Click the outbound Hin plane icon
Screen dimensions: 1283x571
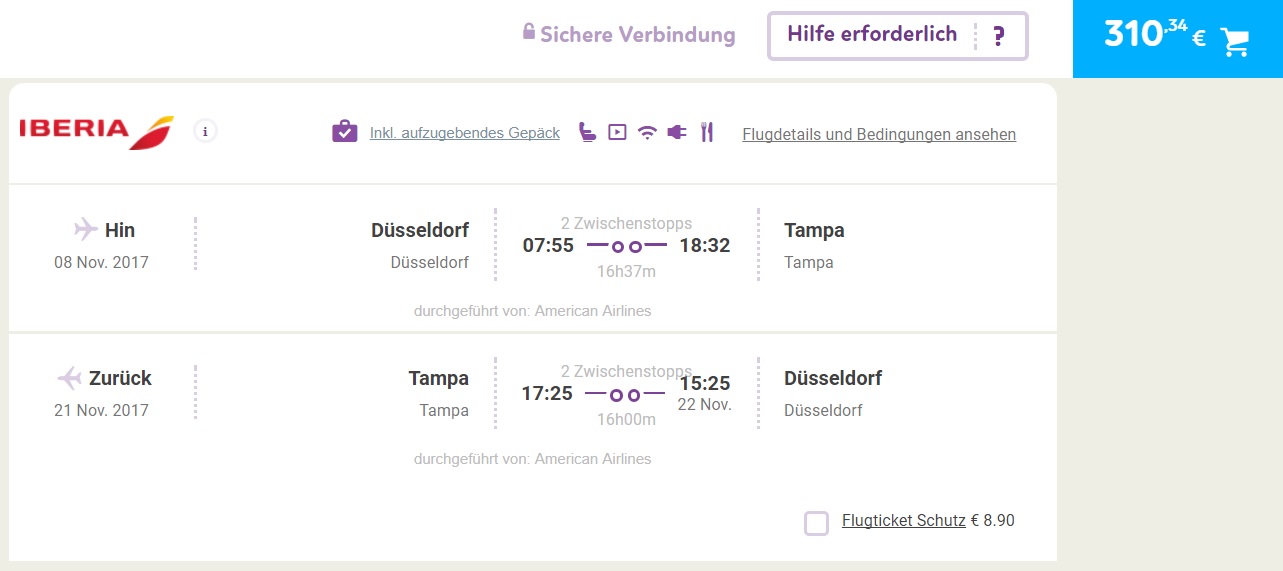(x=86, y=230)
